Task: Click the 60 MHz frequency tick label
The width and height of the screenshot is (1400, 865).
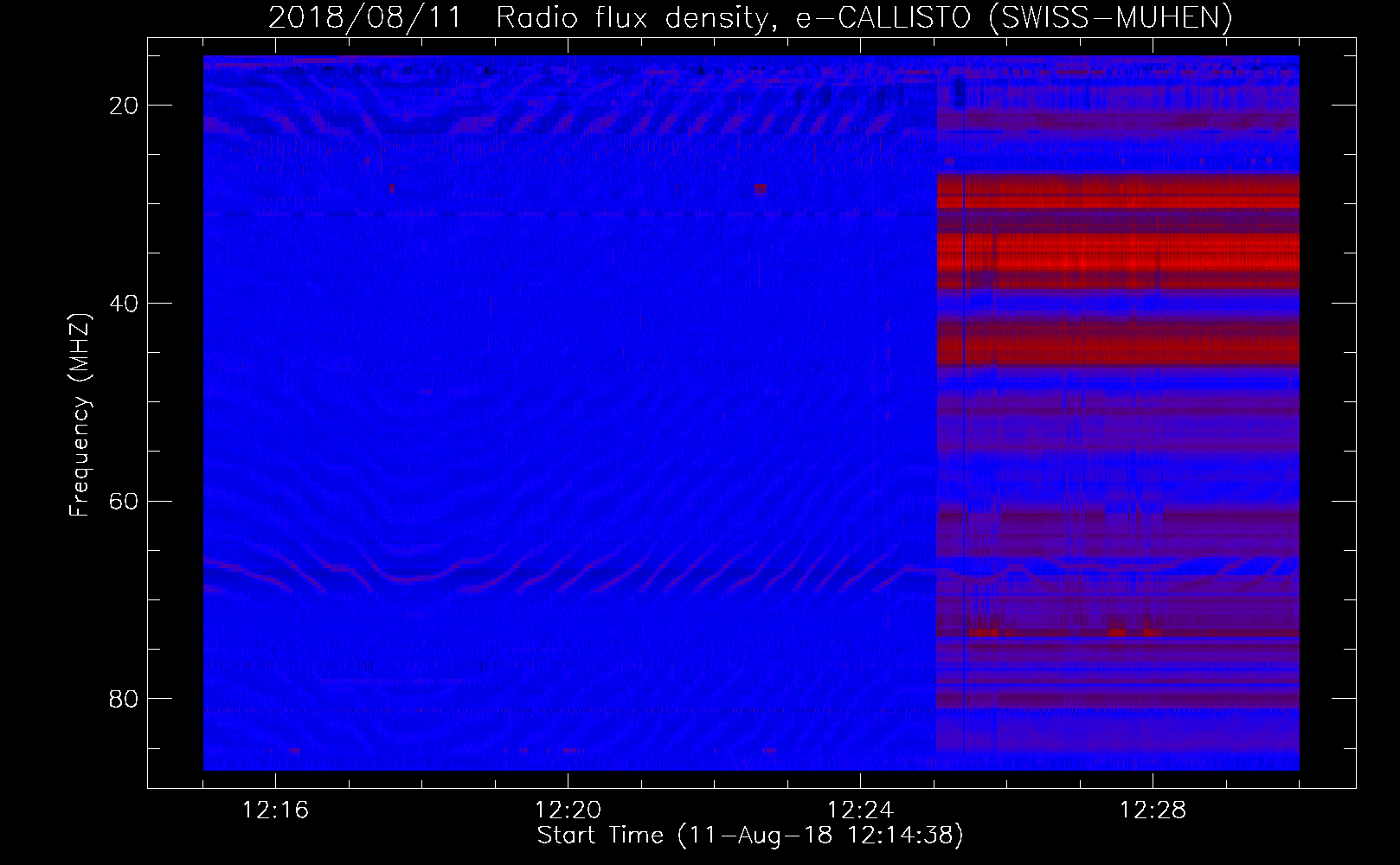Action: pyautogui.click(x=124, y=502)
